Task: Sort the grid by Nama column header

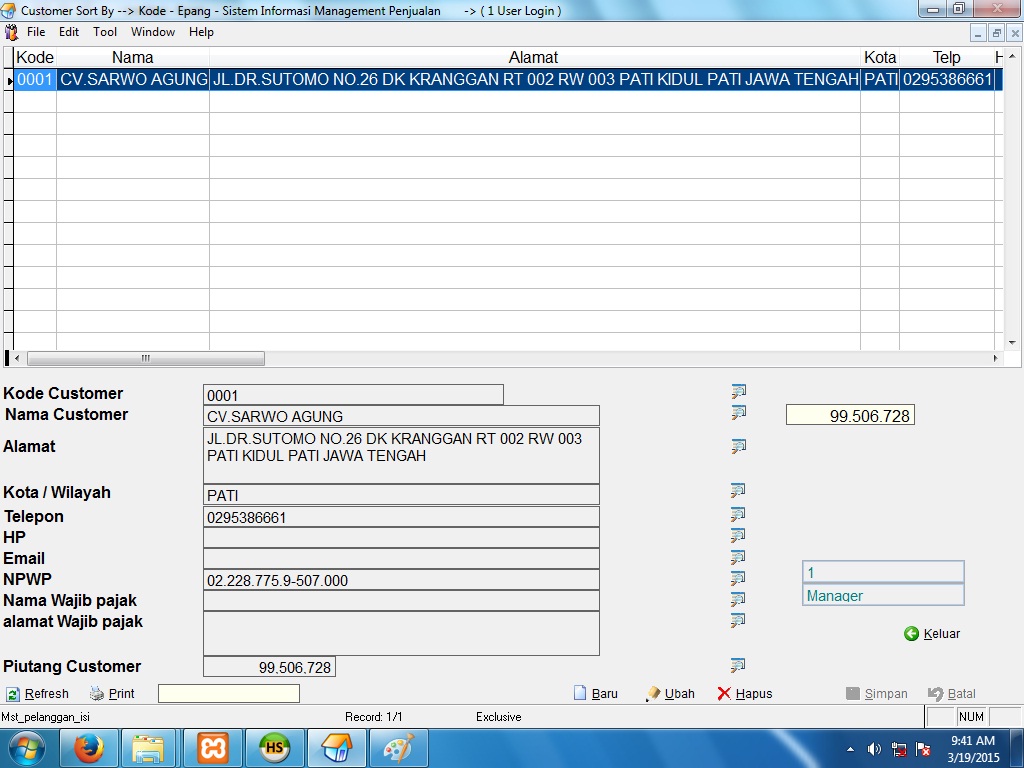Action: click(x=132, y=58)
